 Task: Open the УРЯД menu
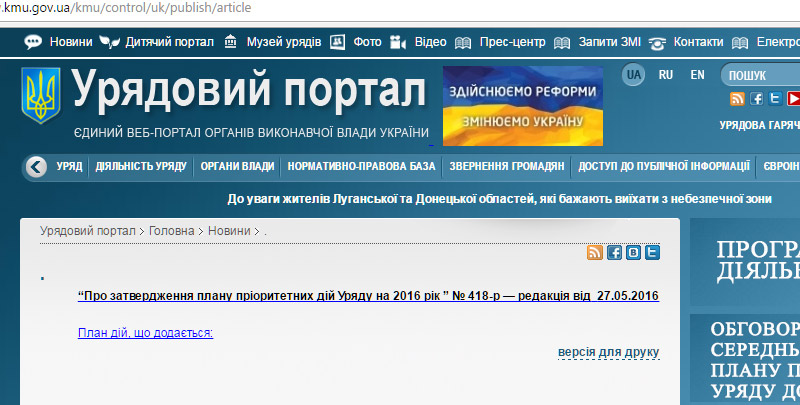[x=69, y=166]
